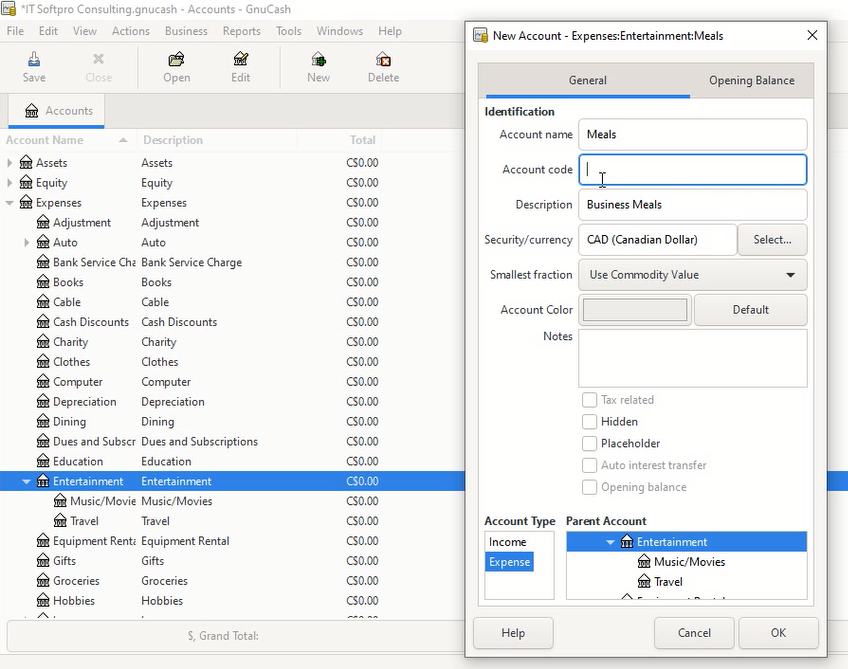Screen dimensions: 848x669
Task: Click Travel account icon in Parent Account tree
Action: [644, 582]
